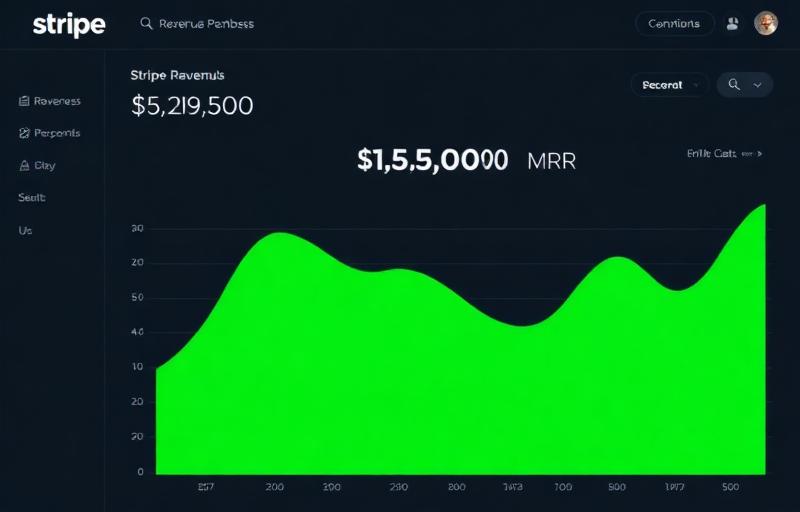Expand the chevron next to filter search icon
Viewport: 800px width, 512px height.
pyautogui.click(x=758, y=85)
